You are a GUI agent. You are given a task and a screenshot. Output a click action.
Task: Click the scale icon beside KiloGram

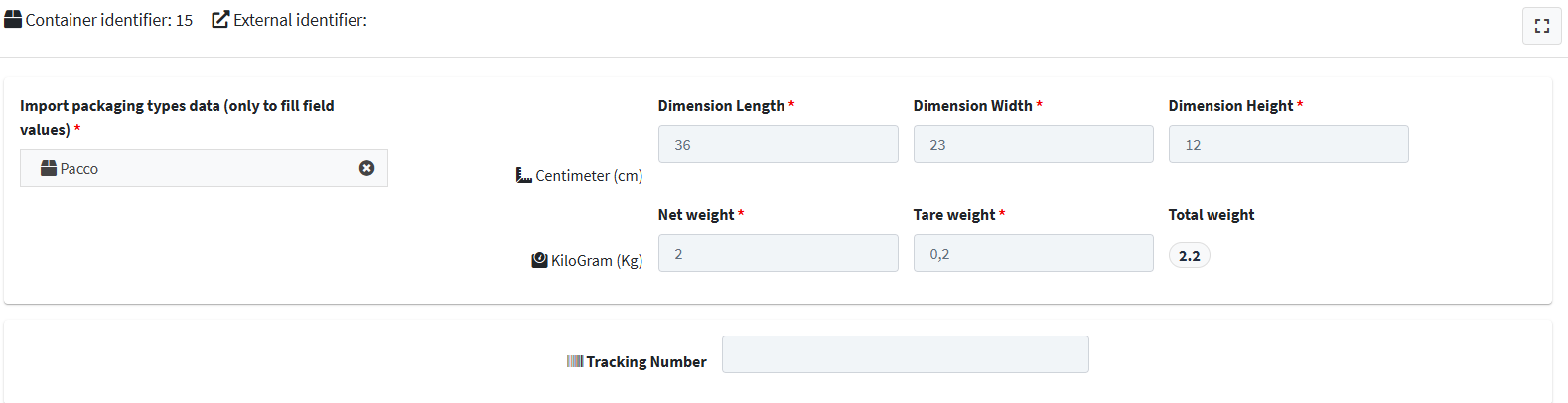pyautogui.click(x=539, y=260)
